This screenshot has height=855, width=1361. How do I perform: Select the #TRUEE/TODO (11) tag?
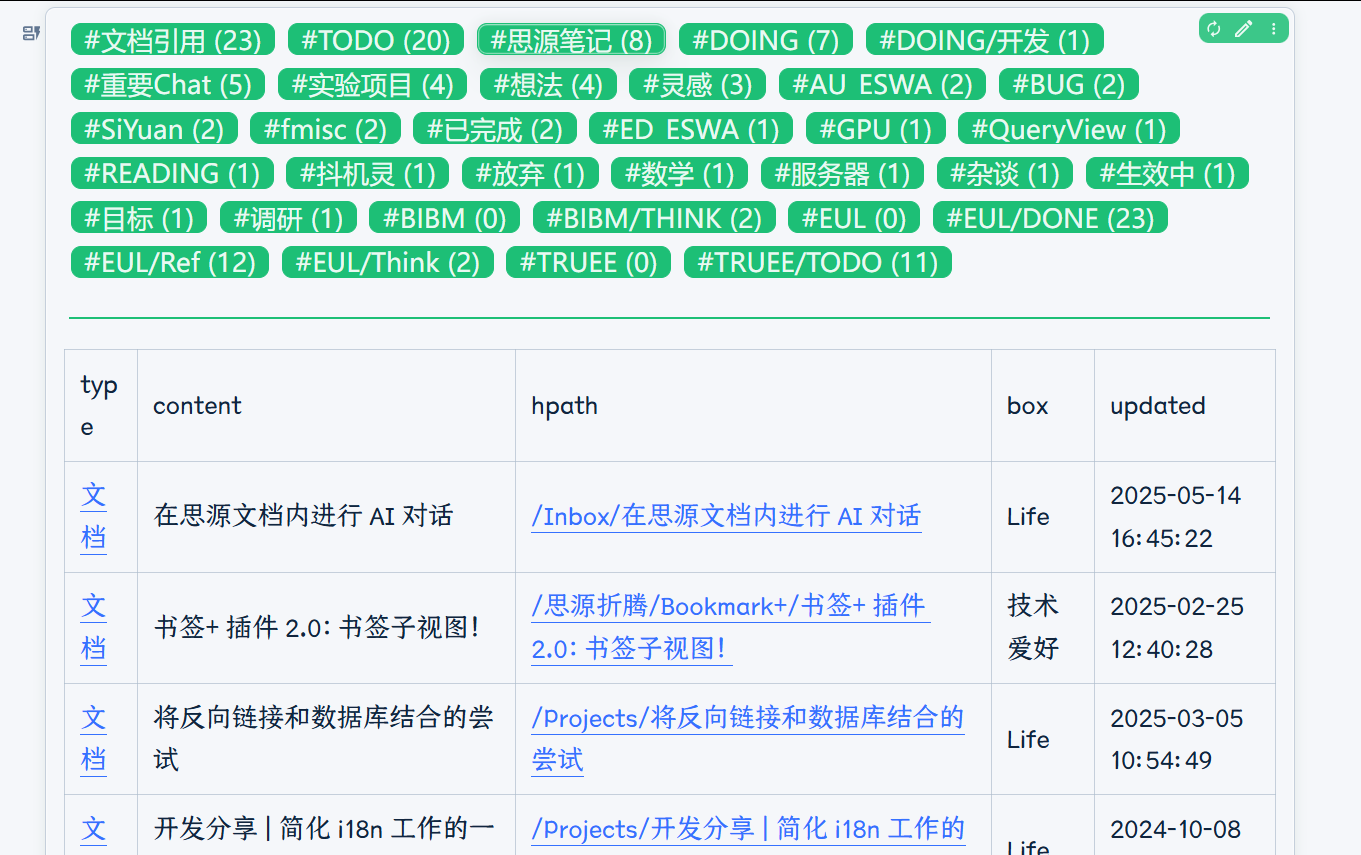pyautogui.click(x=817, y=262)
